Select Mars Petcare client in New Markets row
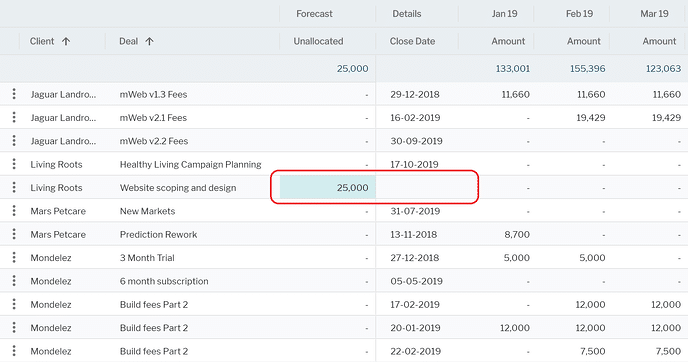The height and width of the screenshot is (362, 688). point(58,211)
